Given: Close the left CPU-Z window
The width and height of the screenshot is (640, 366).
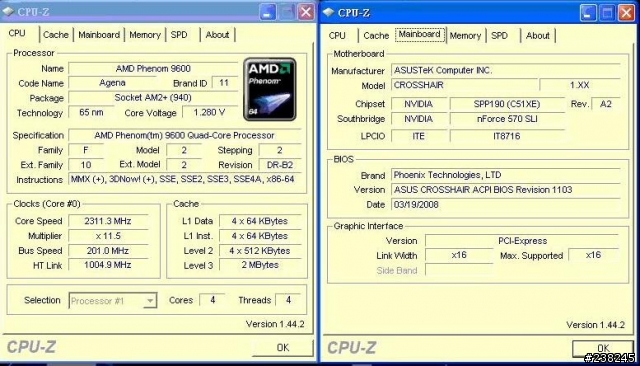Looking at the screenshot, I should tap(306, 12).
